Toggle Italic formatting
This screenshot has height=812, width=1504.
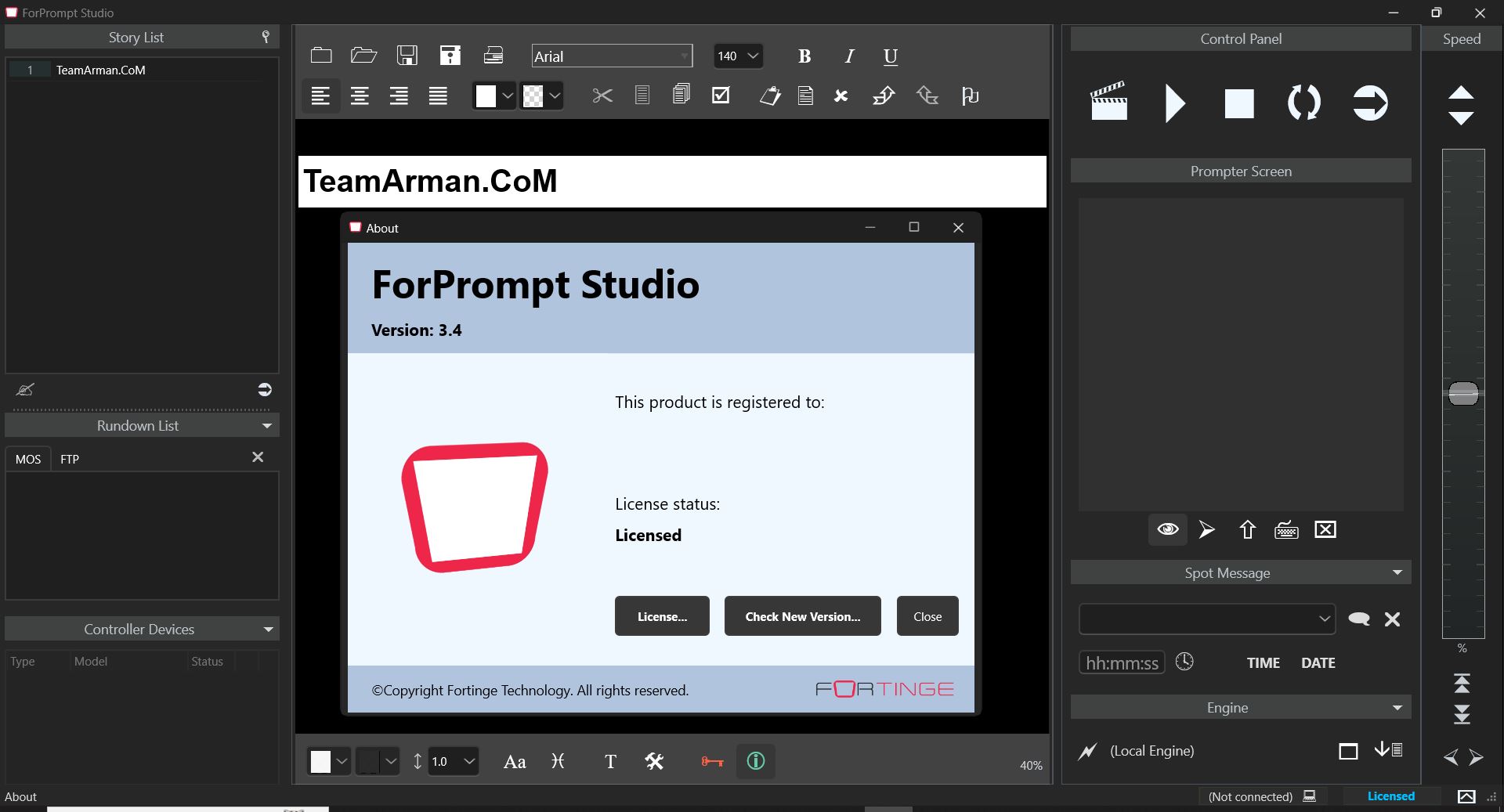pyautogui.click(x=849, y=56)
